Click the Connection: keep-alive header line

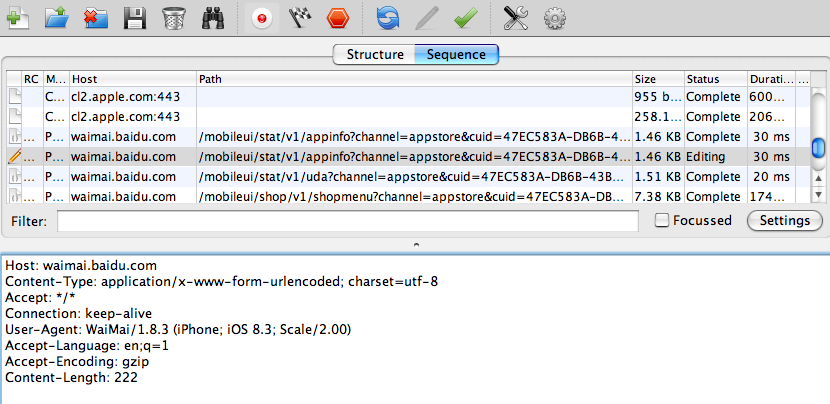coord(78,313)
